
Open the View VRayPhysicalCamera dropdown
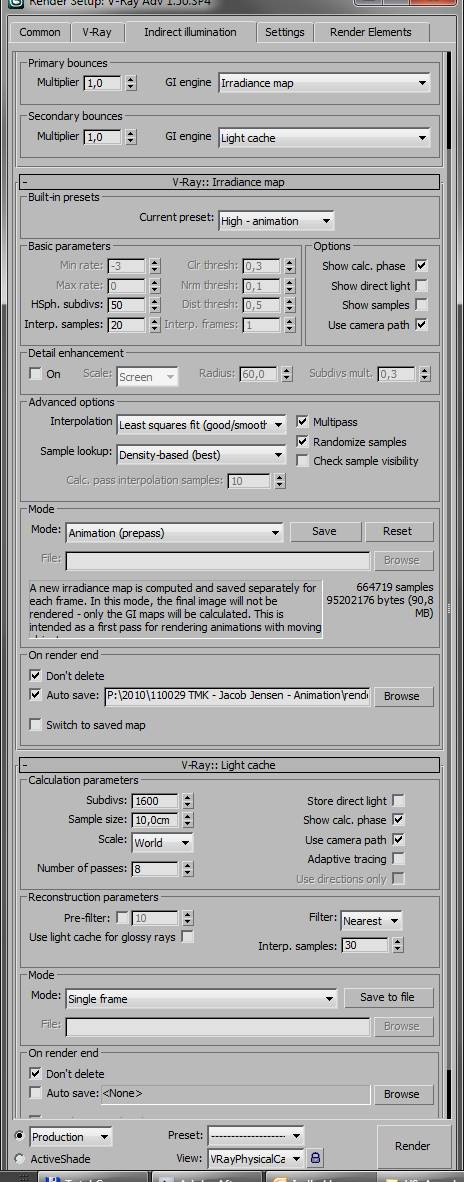coord(256,1158)
